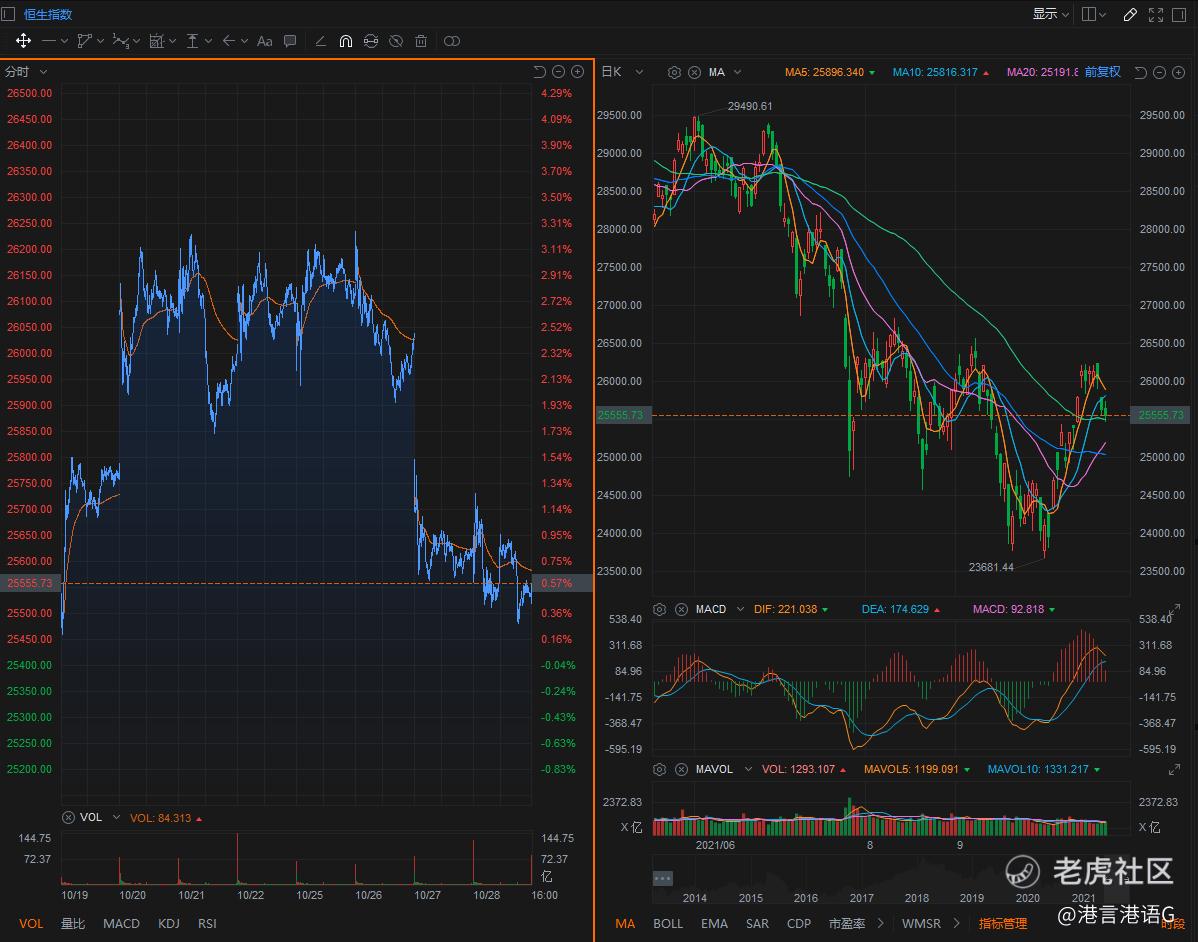Image resolution: width=1198 pixels, height=942 pixels.
Task: Activate the magnet snap tool
Action: 346,41
